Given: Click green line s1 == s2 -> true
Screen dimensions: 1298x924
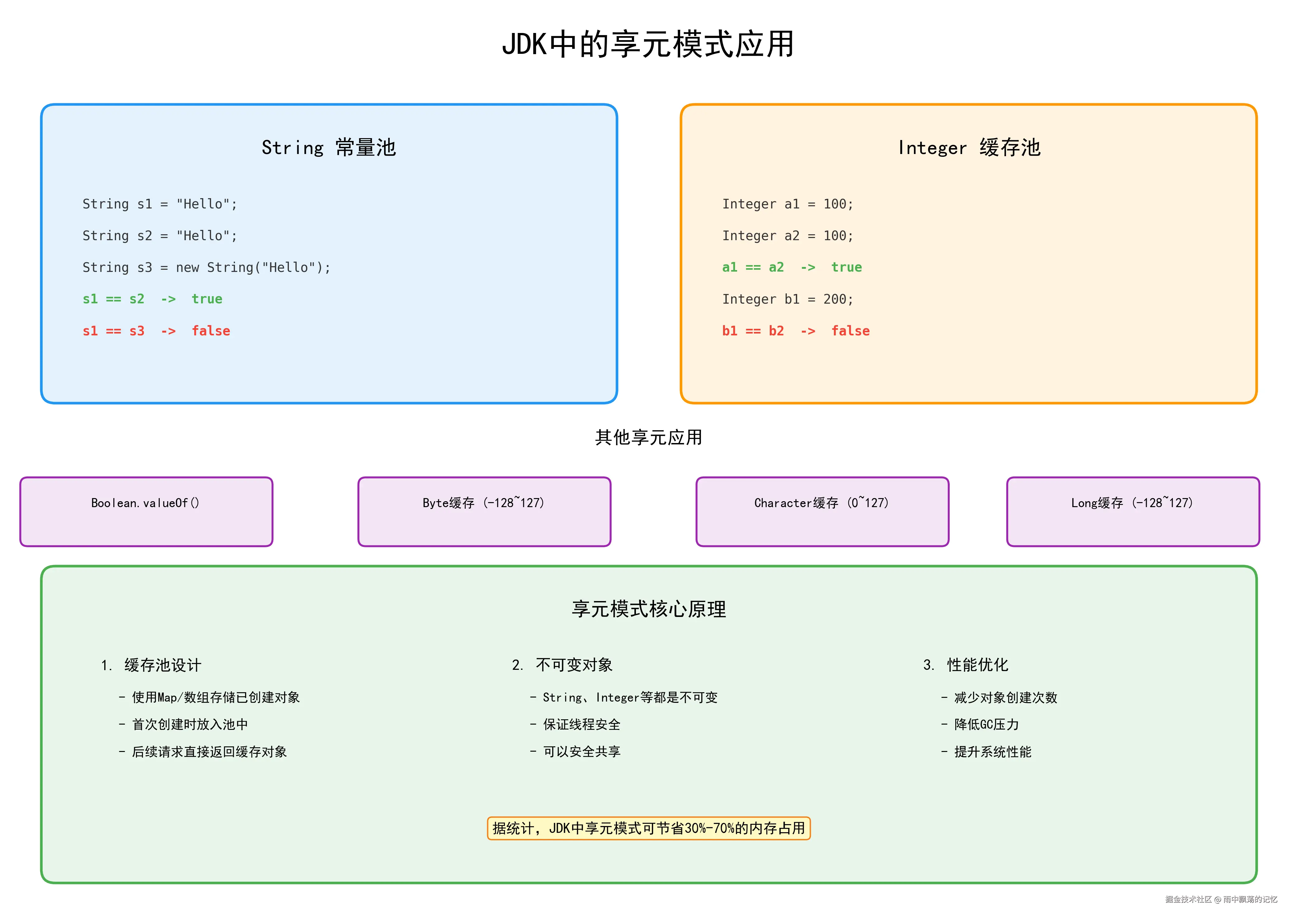Looking at the screenshot, I should coord(152,299).
